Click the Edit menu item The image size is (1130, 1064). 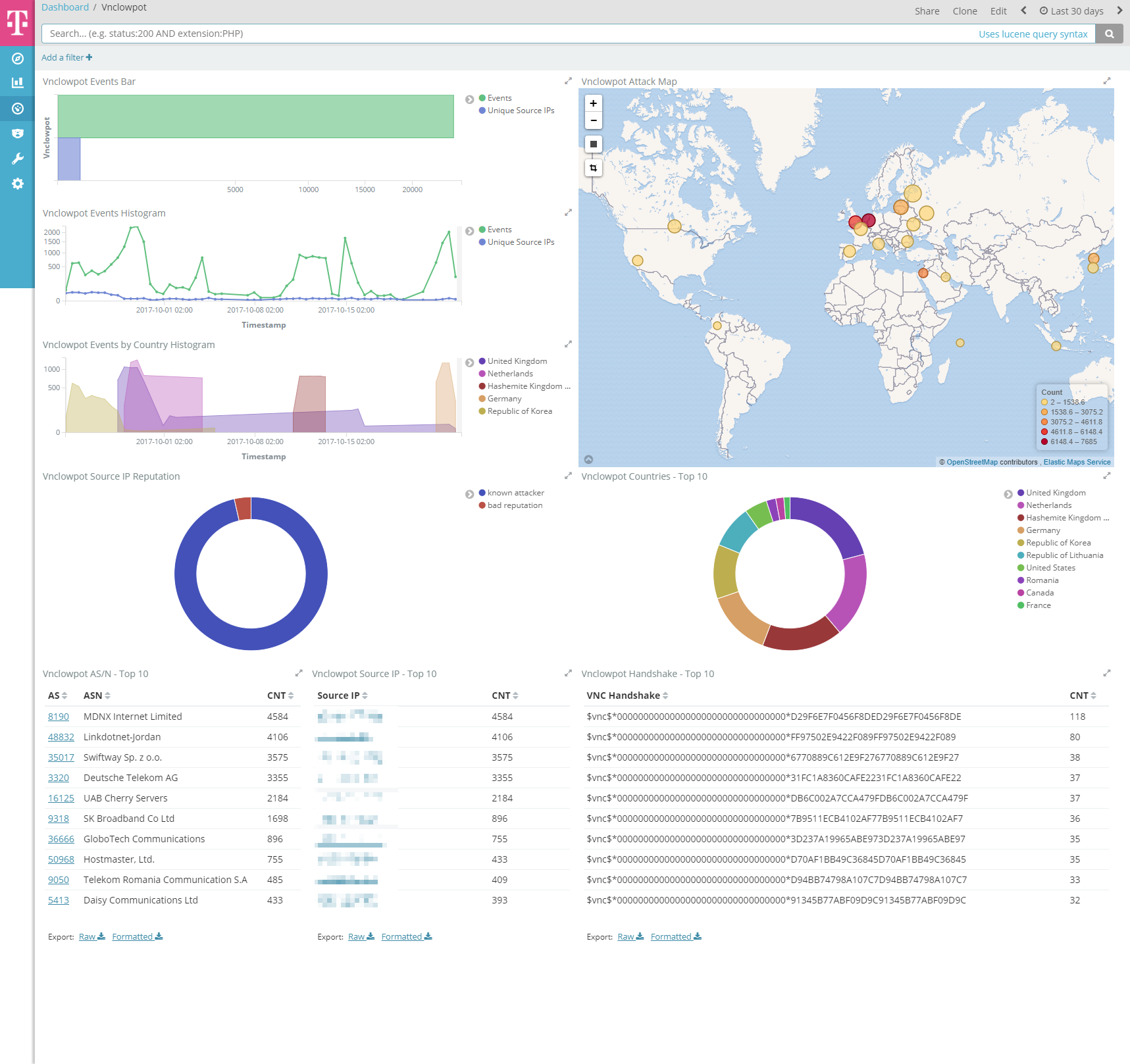pos(998,11)
